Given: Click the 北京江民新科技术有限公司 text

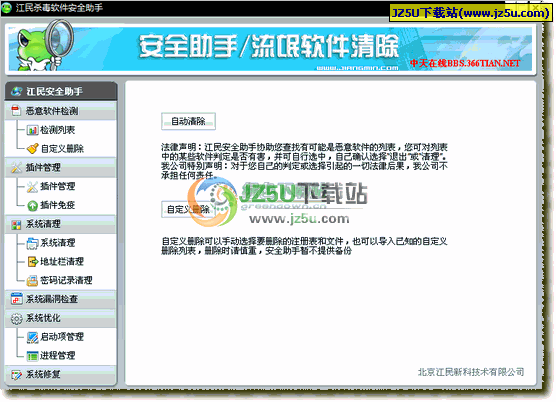Looking at the screenshot, I should [x=471, y=372].
